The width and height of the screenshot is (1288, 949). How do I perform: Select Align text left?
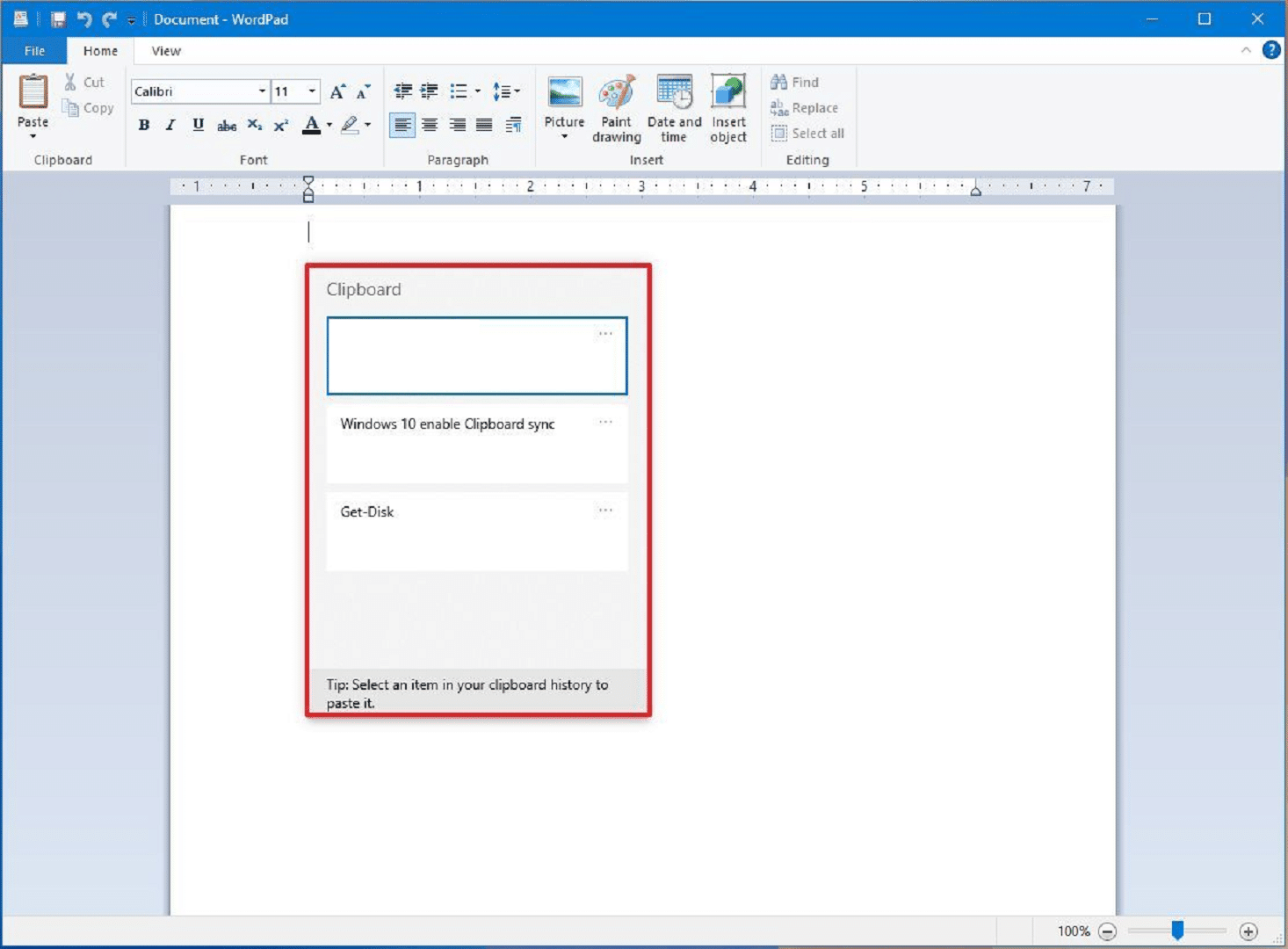402,125
